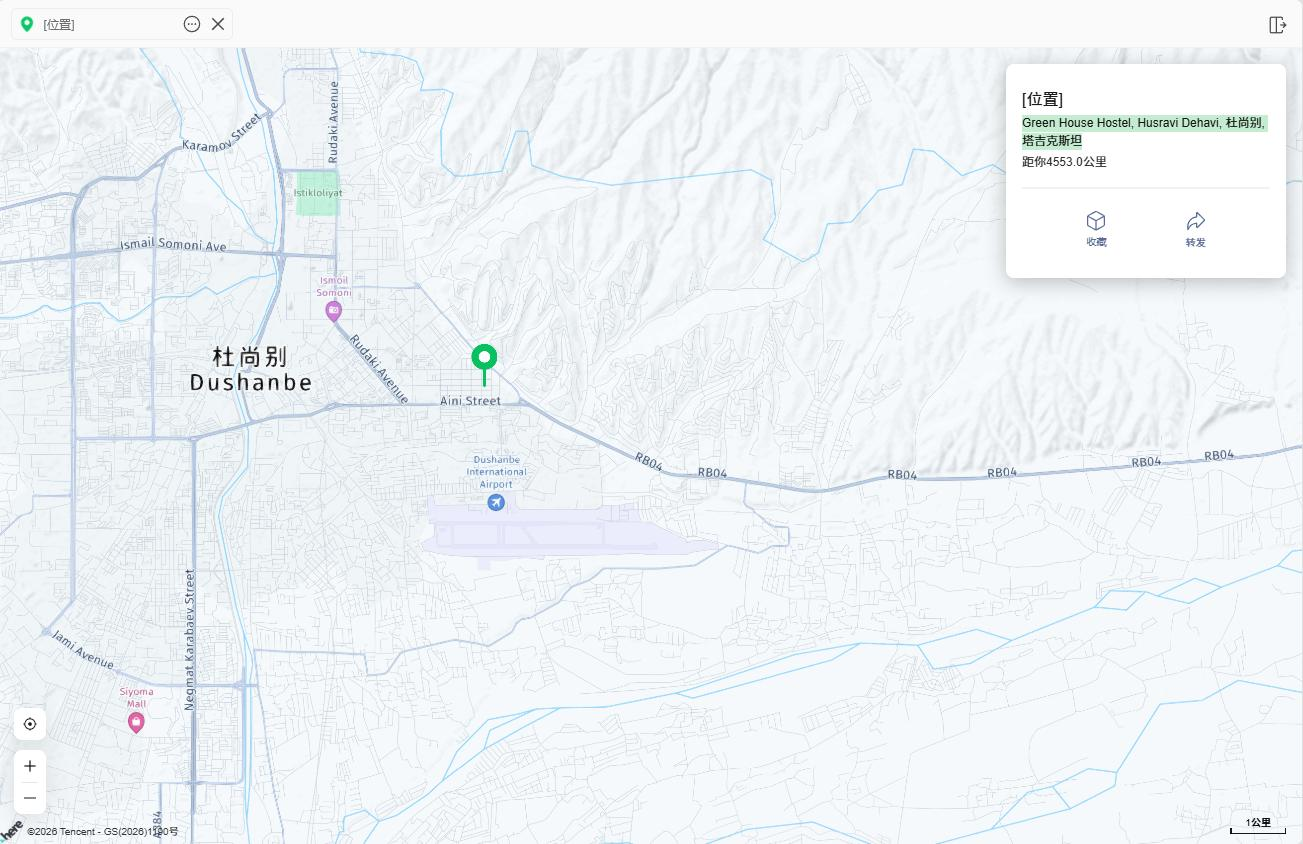Click the 杜尚别 Dushanbe city label
This screenshot has height=844, width=1303.
tap(251, 369)
